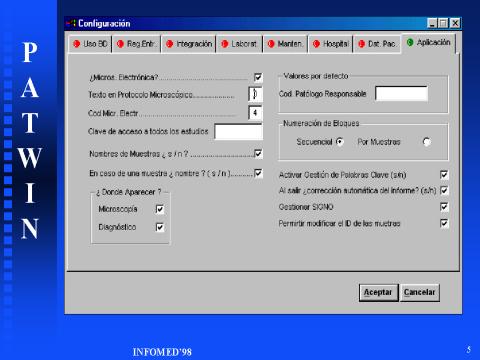Viewport: 480px width, 360px height.
Task: Click the Clave de acceso input field
Action: coord(238,131)
